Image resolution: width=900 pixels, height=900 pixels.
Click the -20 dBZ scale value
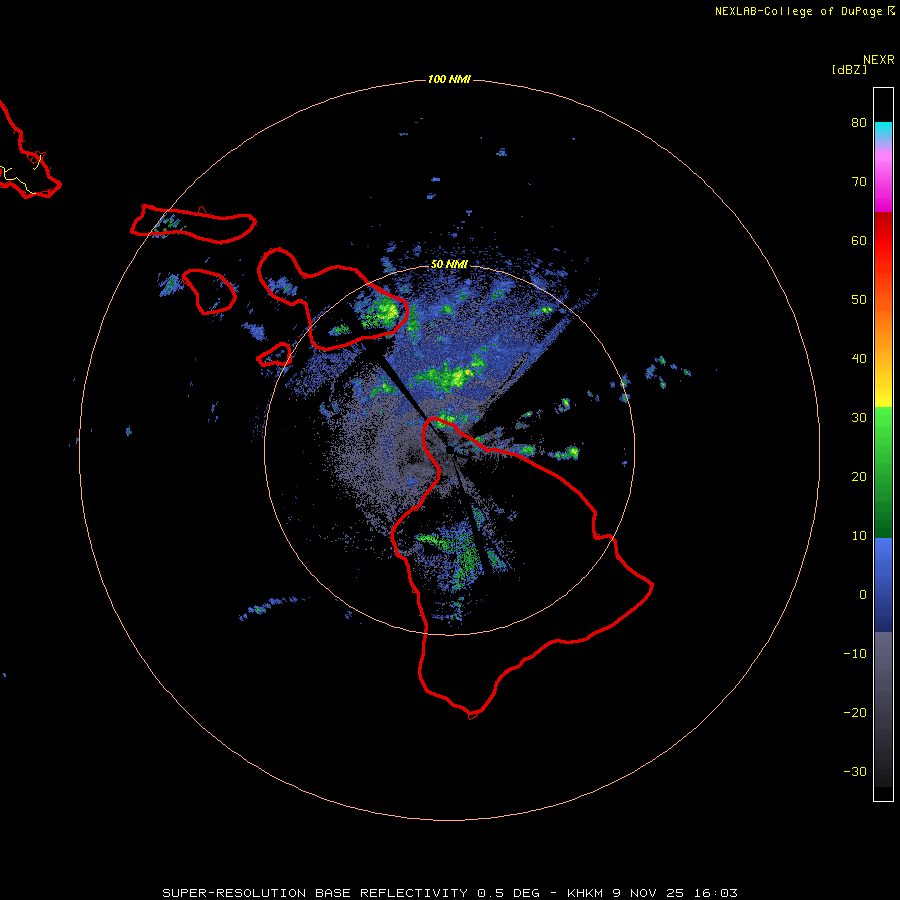tap(855, 712)
